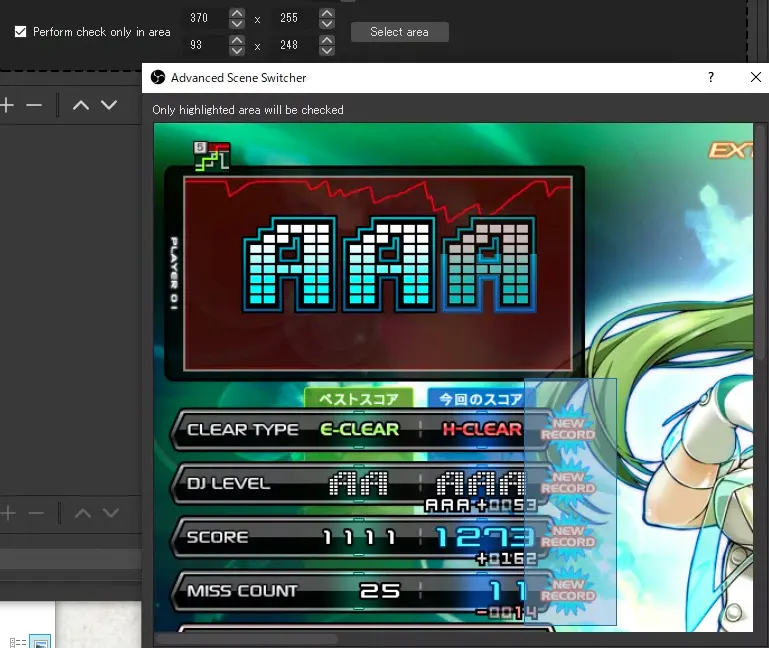
Task: Increase the 255 area value
Action: coord(327,13)
